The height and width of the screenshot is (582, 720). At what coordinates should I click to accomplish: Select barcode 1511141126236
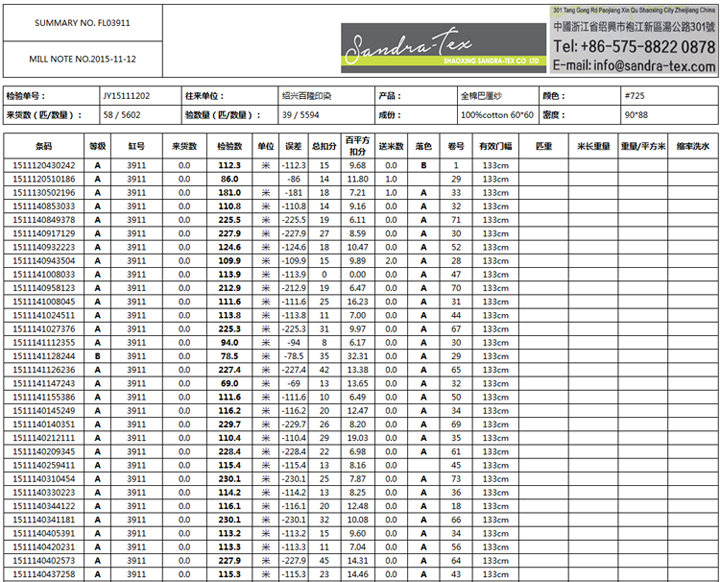[x=44, y=370]
